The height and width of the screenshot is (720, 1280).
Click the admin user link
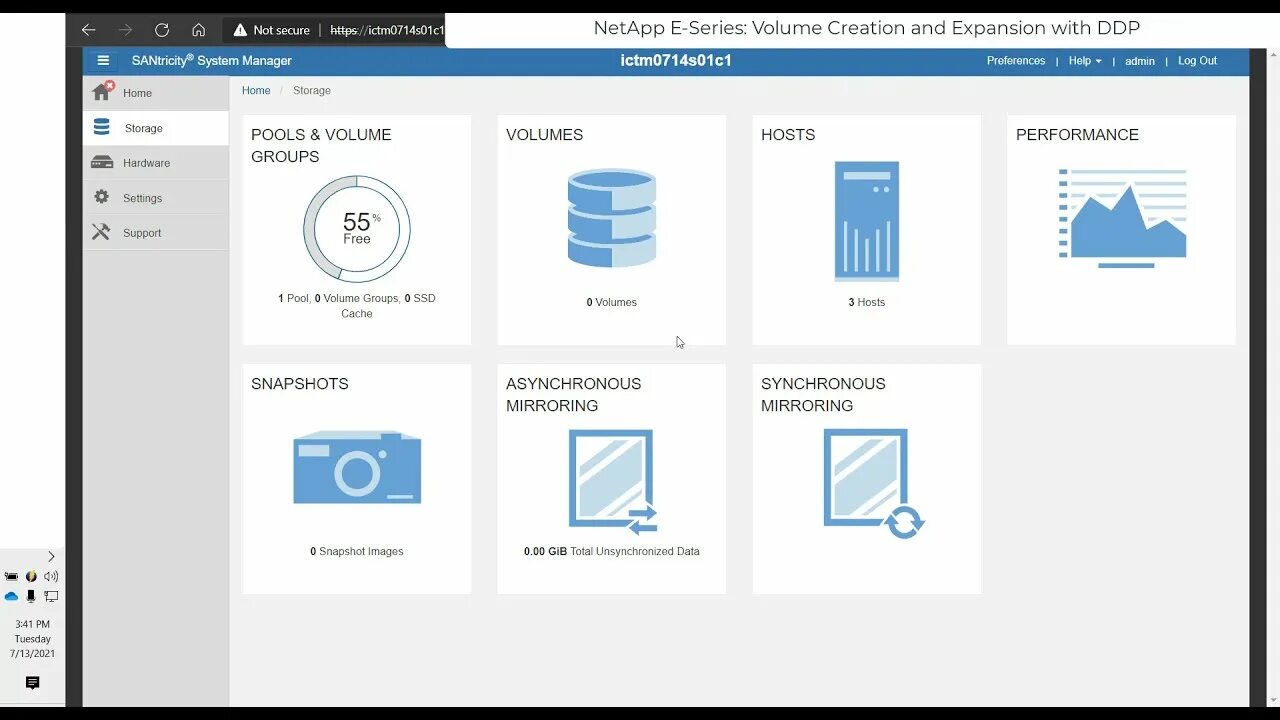(1140, 61)
